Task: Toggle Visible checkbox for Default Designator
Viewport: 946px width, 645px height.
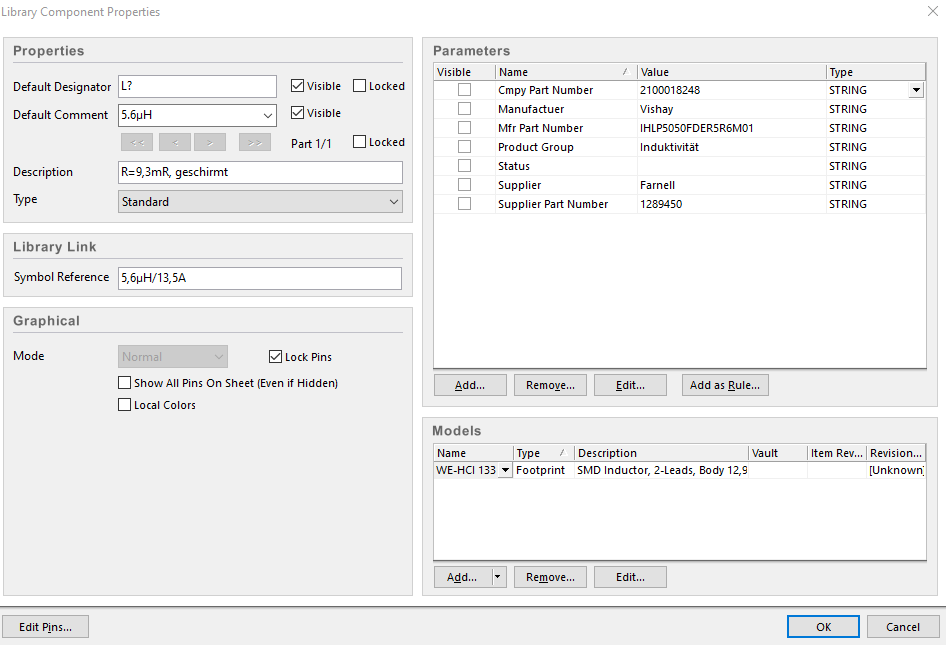Action: 297,86
